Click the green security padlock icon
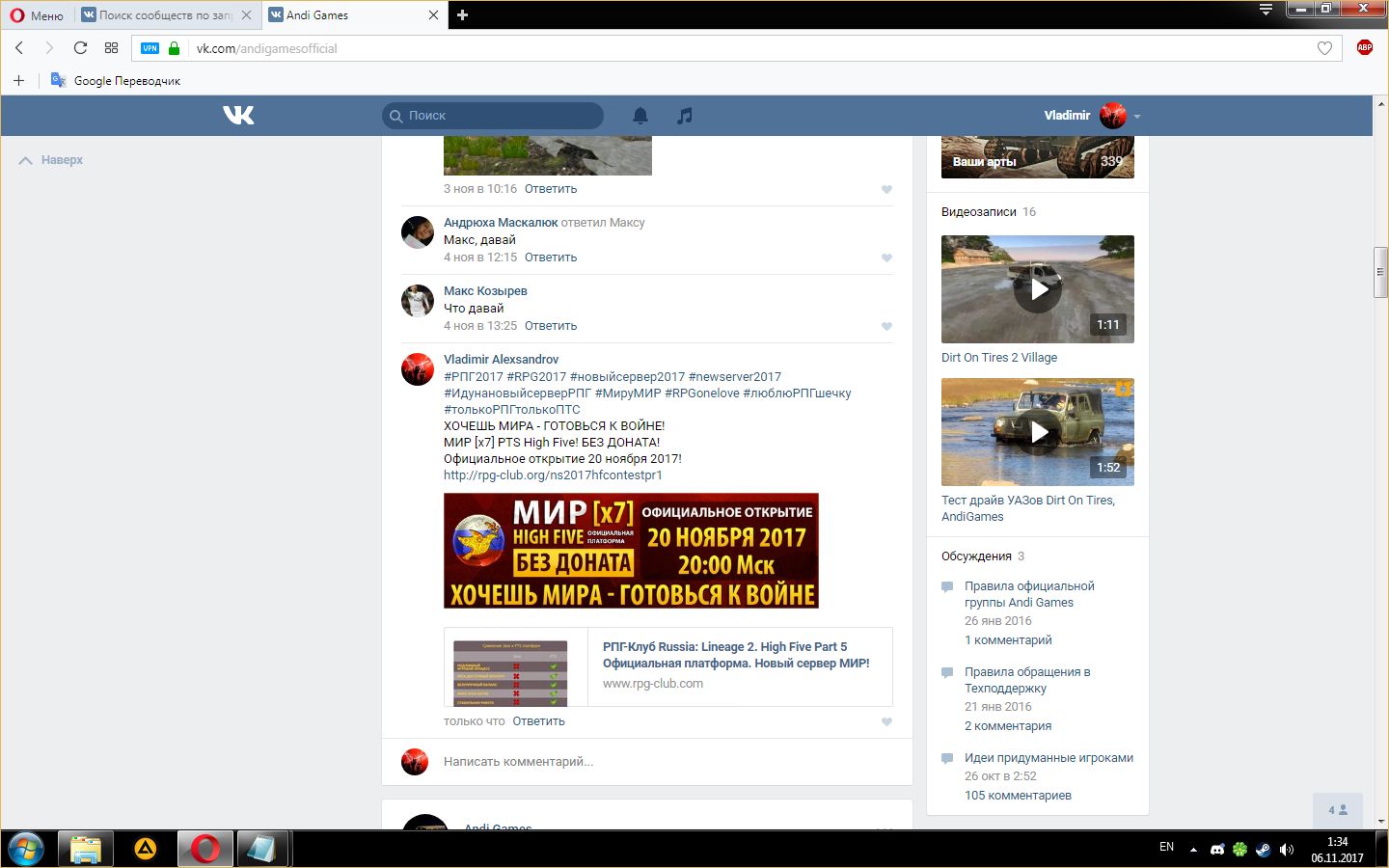 175,48
